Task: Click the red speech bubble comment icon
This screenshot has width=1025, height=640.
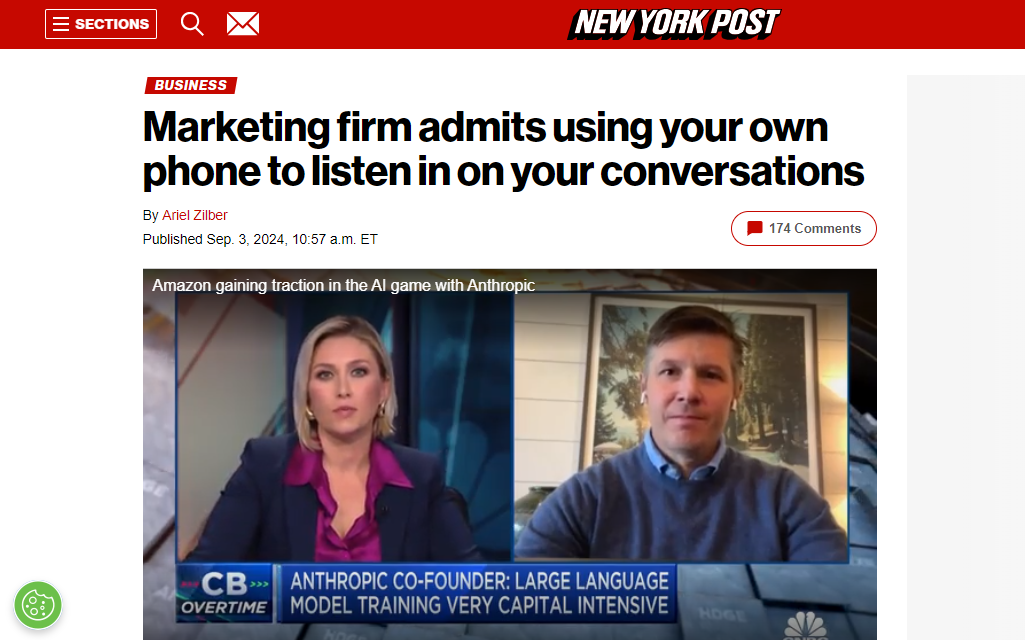Action: tap(754, 228)
